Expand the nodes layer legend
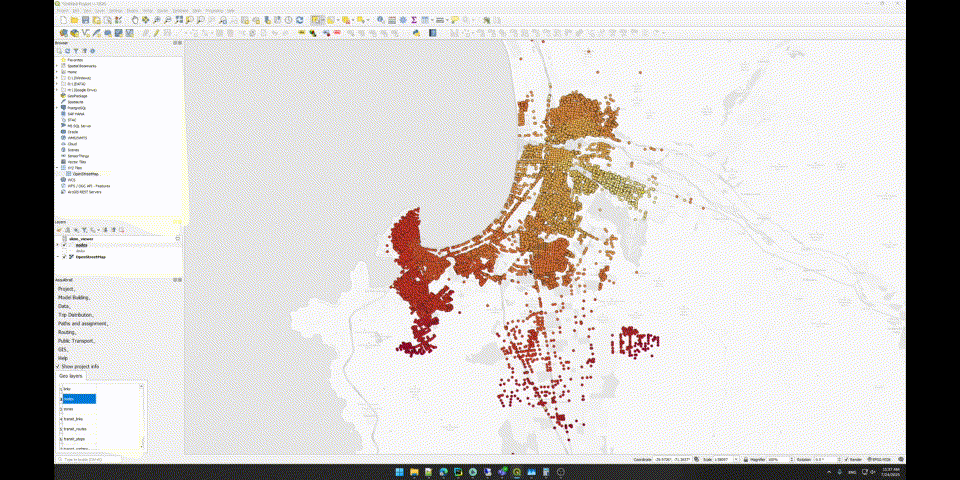Image resolution: width=960 pixels, height=480 pixels. [58, 245]
